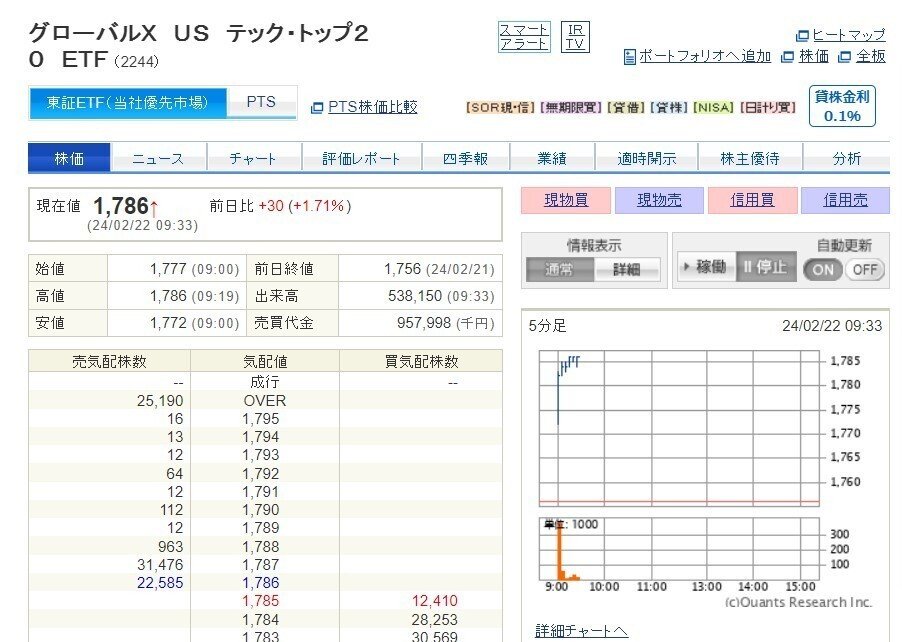Turn auto update ON

[823, 270]
